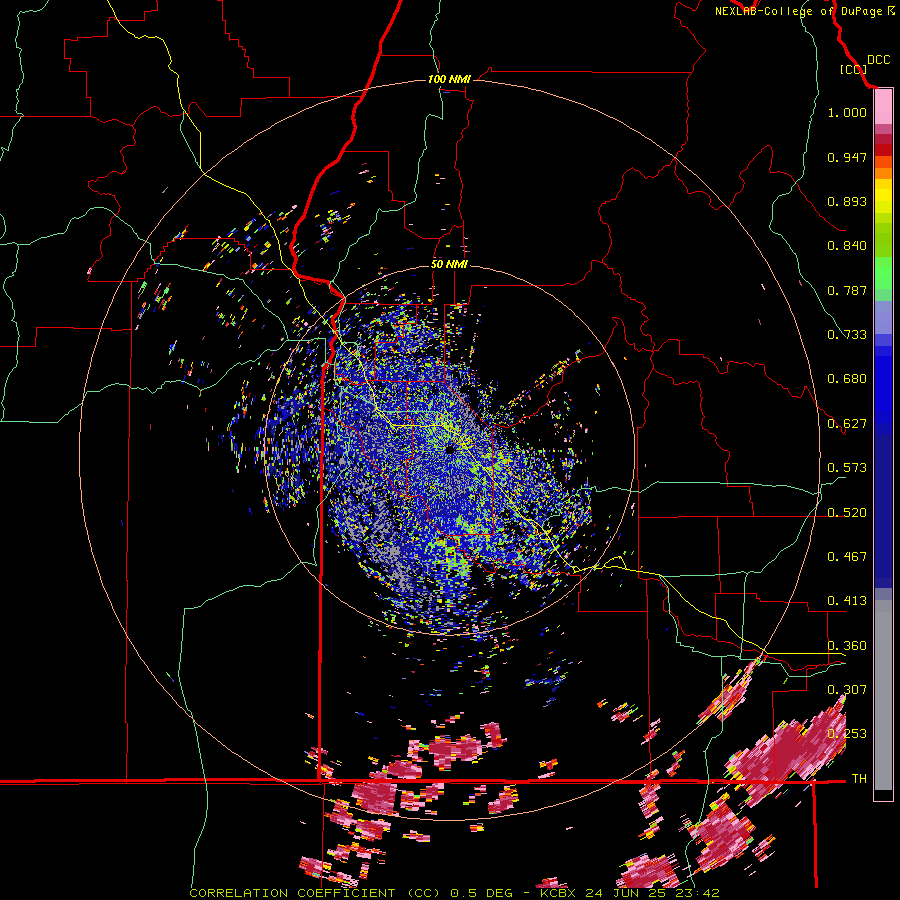Click the 0.787 legend value

tap(847, 290)
